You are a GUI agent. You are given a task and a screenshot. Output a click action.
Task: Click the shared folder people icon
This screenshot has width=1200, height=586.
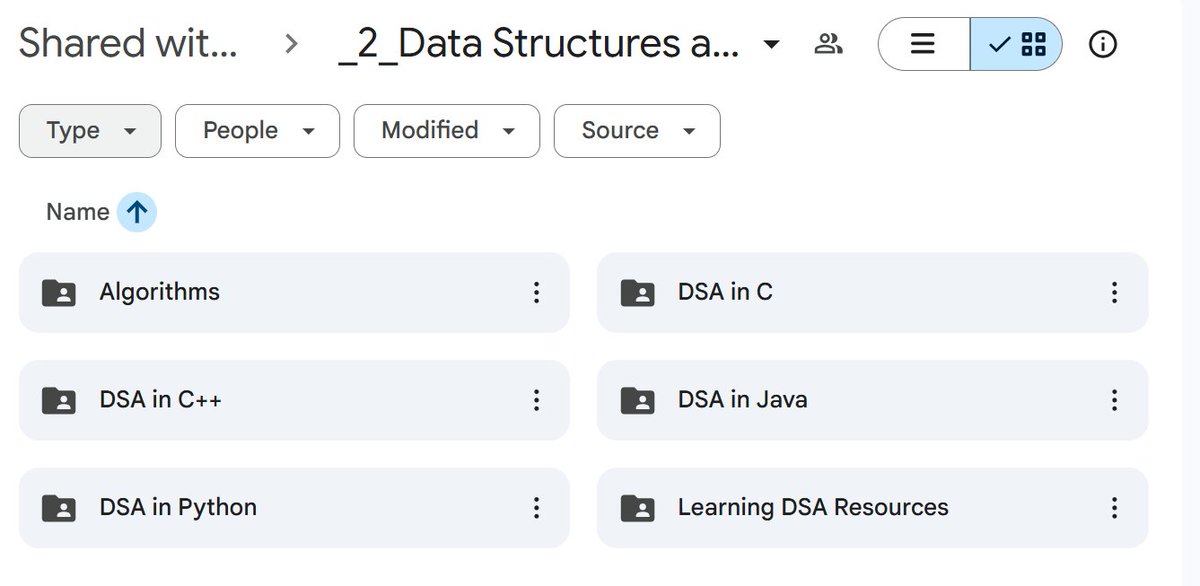pos(828,44)
